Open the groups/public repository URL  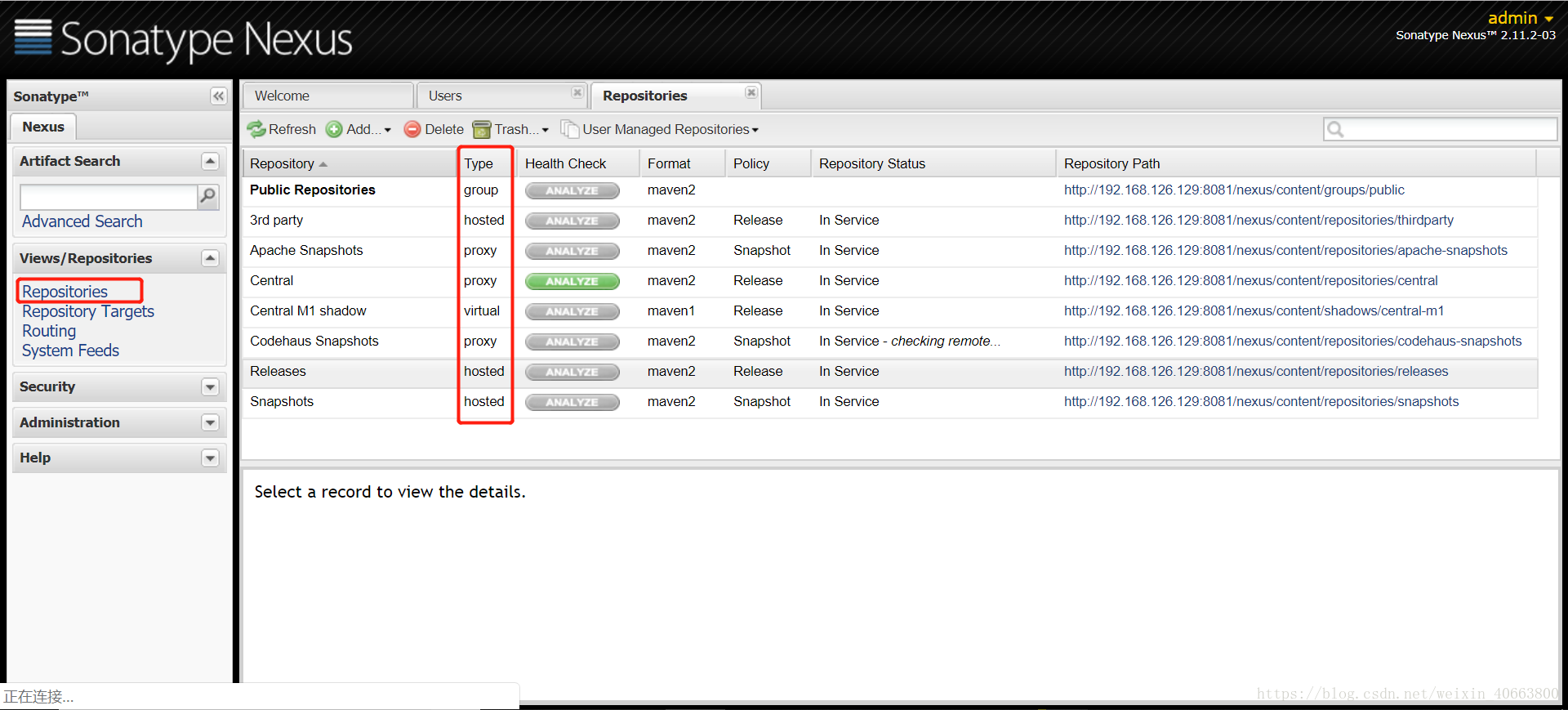click(x=1234, y=190)
